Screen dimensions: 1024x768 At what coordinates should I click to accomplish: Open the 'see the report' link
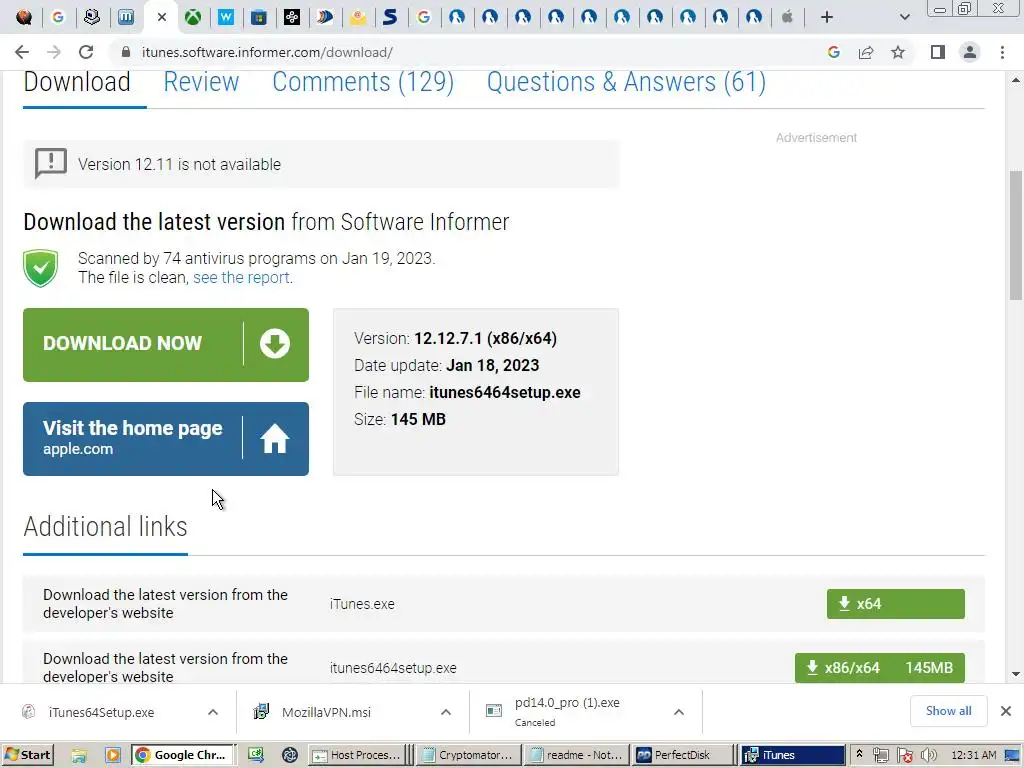pyautogui.click(x=241, y=278)
